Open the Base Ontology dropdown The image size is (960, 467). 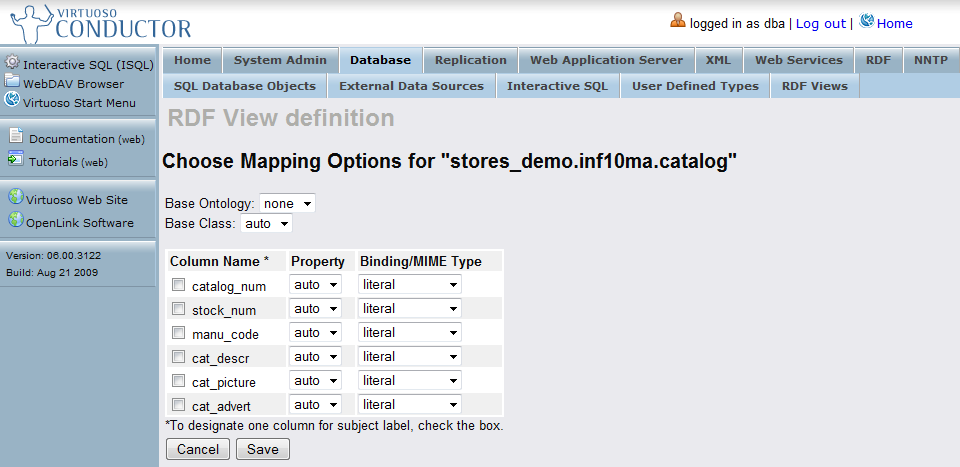[287, 203]
